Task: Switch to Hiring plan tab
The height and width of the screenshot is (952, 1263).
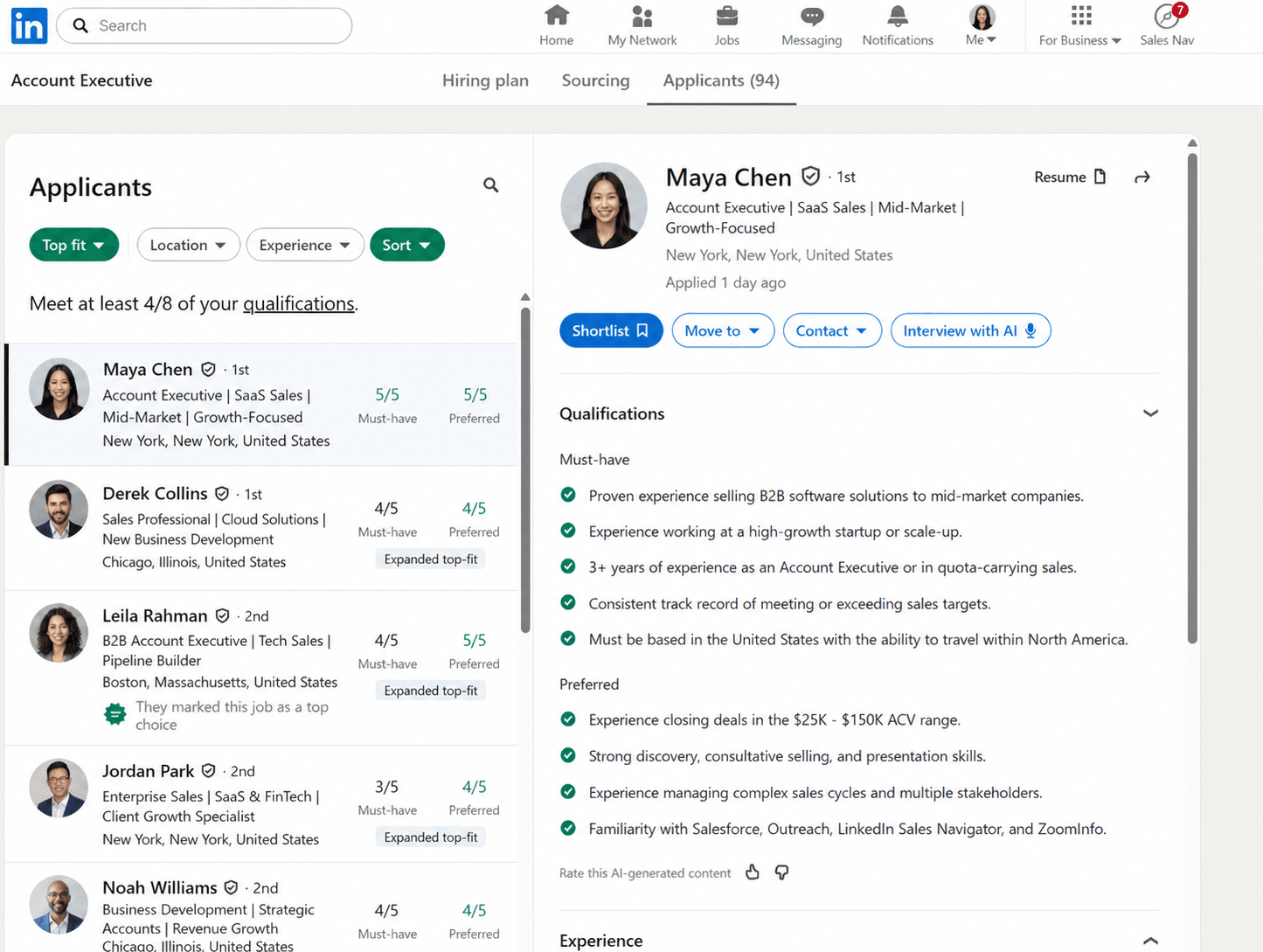Action: click(x=485, y=80)
